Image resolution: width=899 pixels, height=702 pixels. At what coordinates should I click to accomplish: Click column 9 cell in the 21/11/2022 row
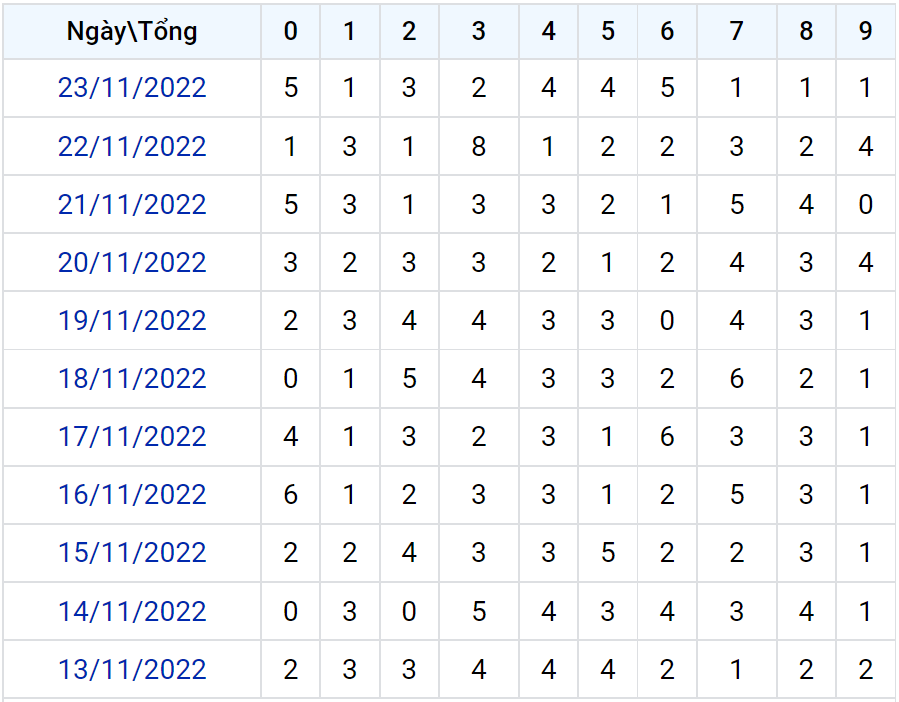click(x=866, y=205)
